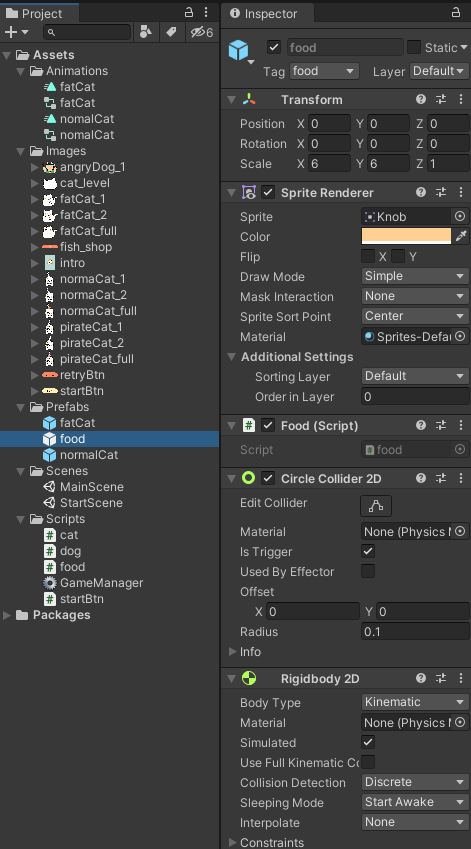471x849 pixels.
Task: Uncheck the Is Trigger checkbox
Action: tap(368, 551)
